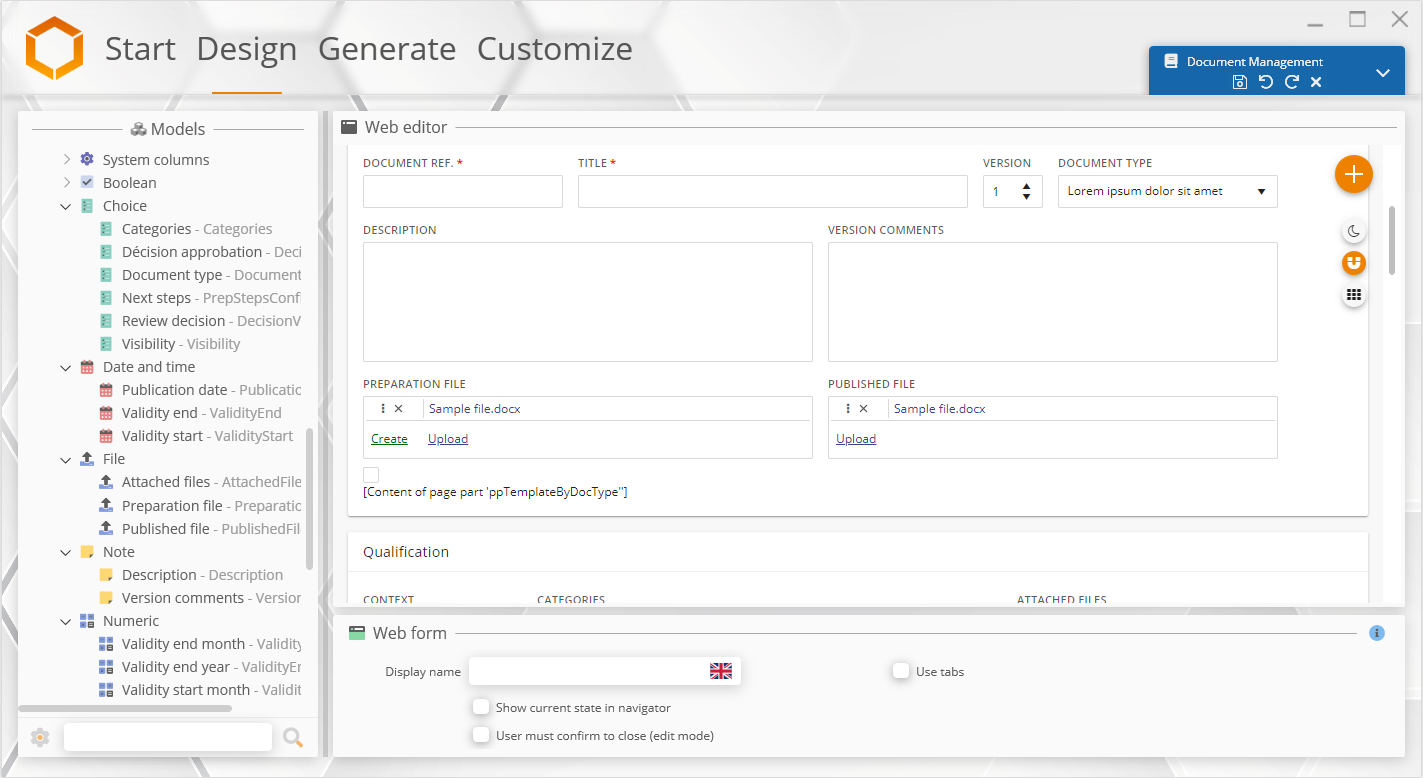Collapse the Numeric node
This screenshot has width=1423, height=778.
(66, 621)
